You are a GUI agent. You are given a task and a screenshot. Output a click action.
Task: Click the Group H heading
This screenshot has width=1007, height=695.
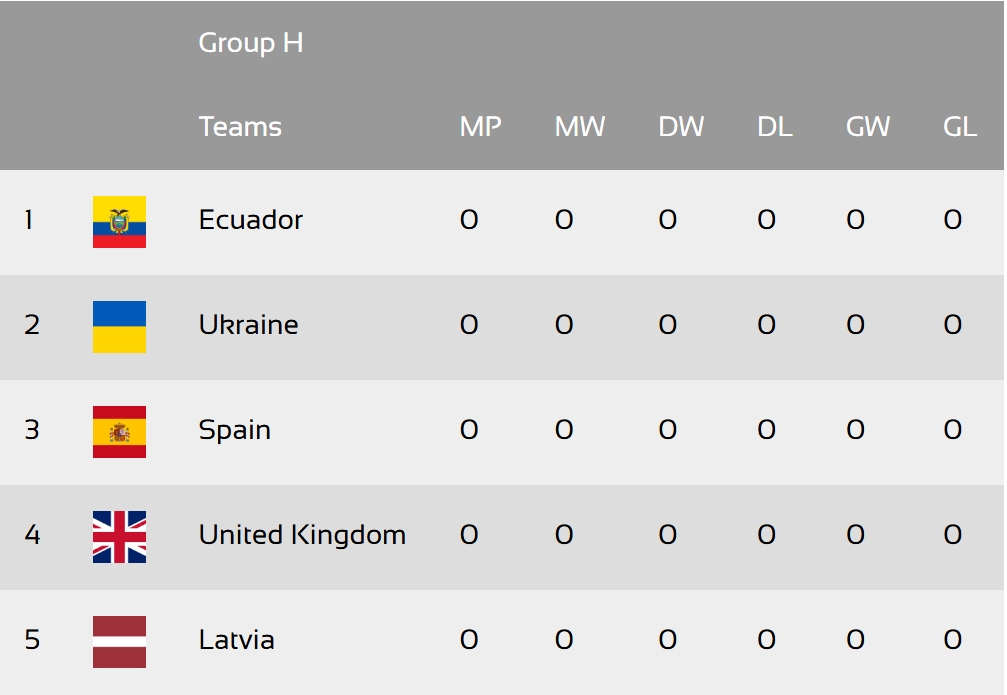pos(250,43)
